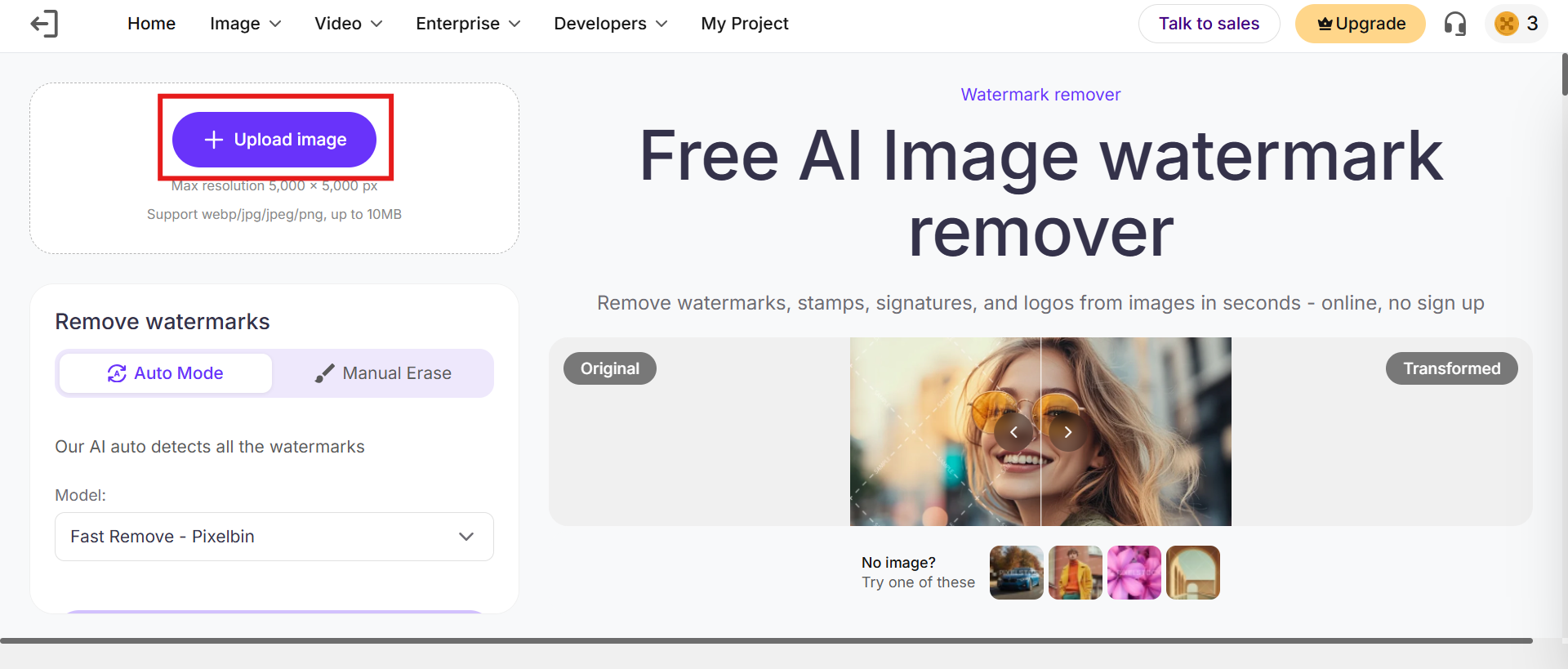Click the Original label on the preview

click(610, 368)
